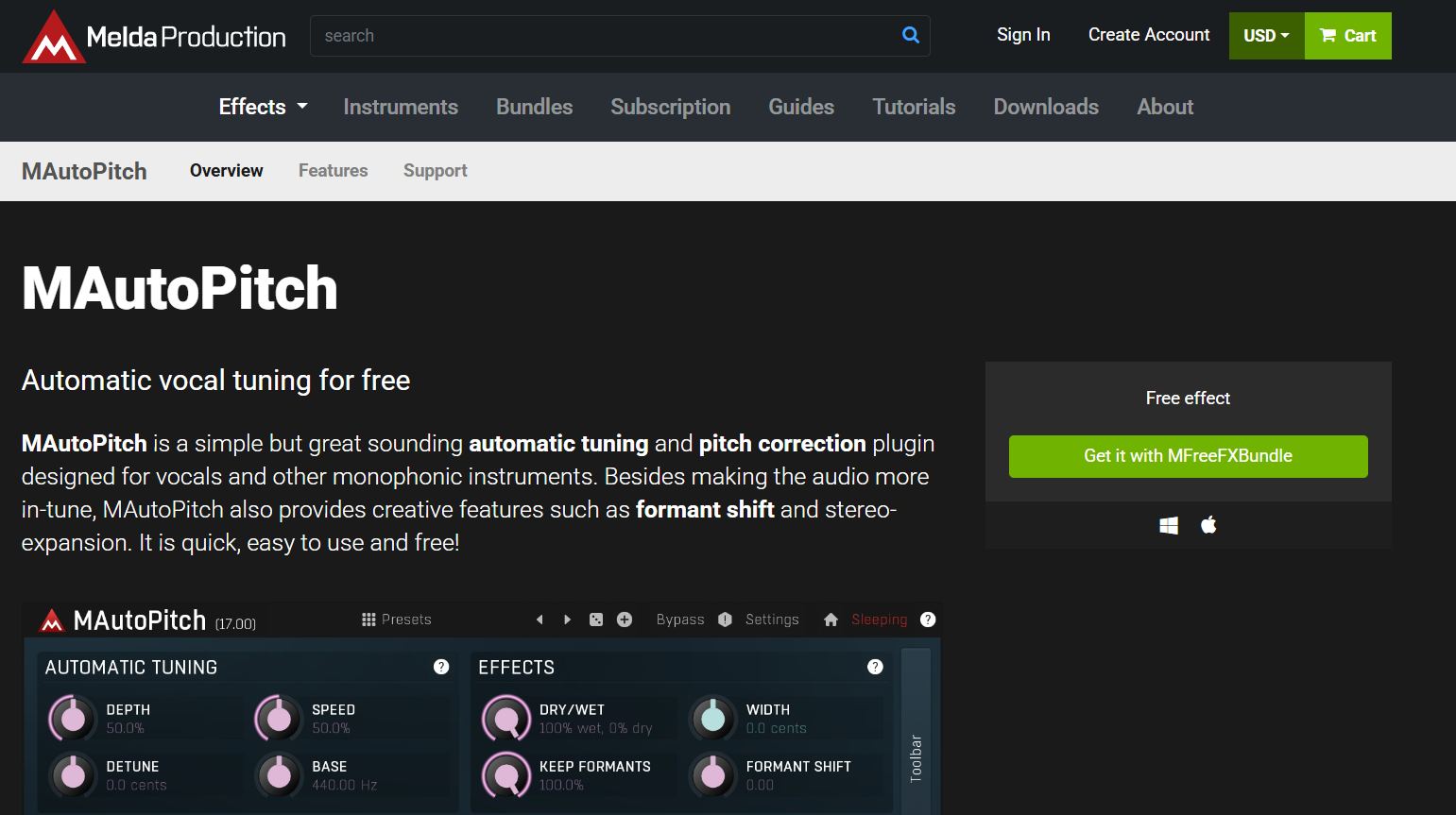Click the Bypass hexagon icon

[725, 620]
